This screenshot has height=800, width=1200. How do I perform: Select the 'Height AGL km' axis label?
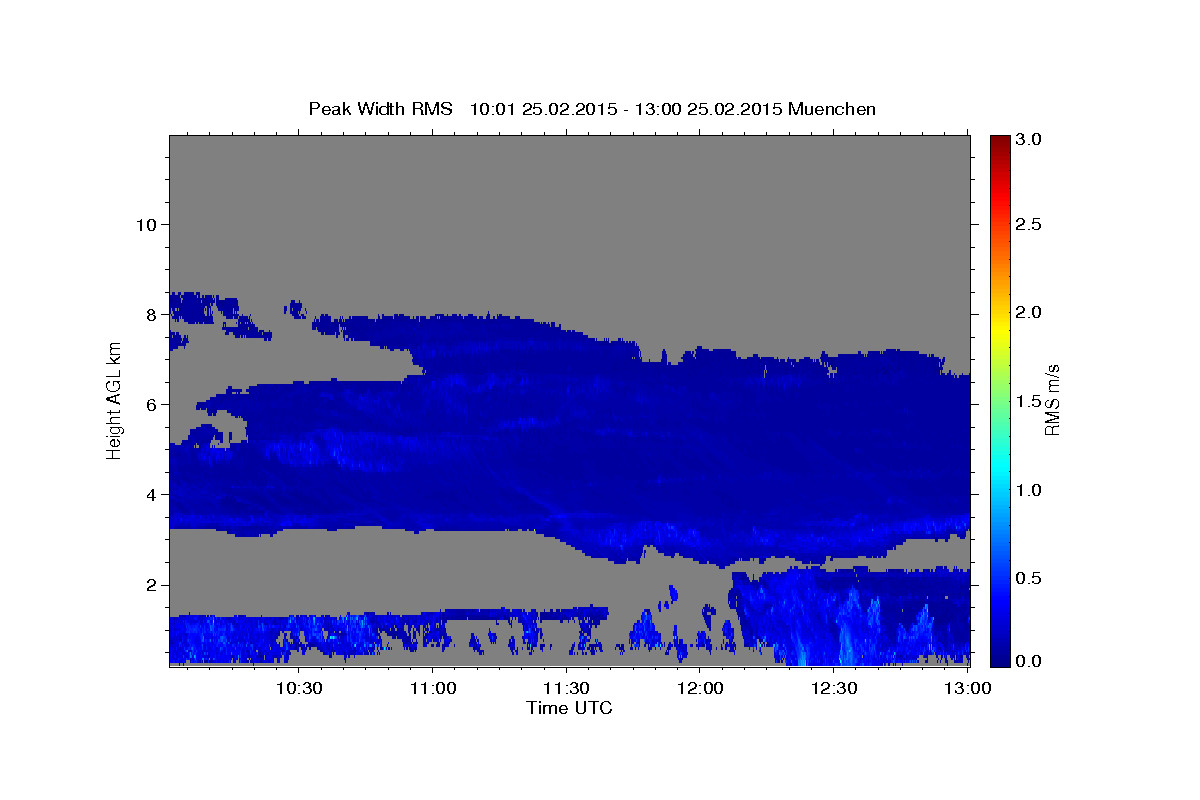point(115,399)
